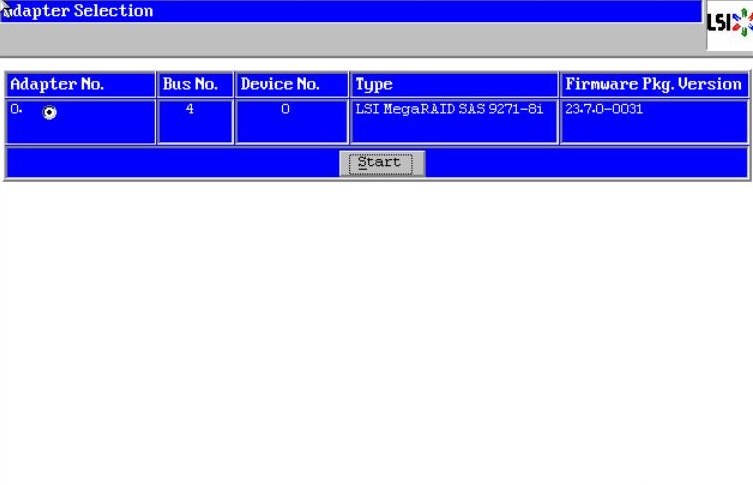The width and height of the screenshot is (753, 485).
Task: Click the Start button
Action: (382, 164)
